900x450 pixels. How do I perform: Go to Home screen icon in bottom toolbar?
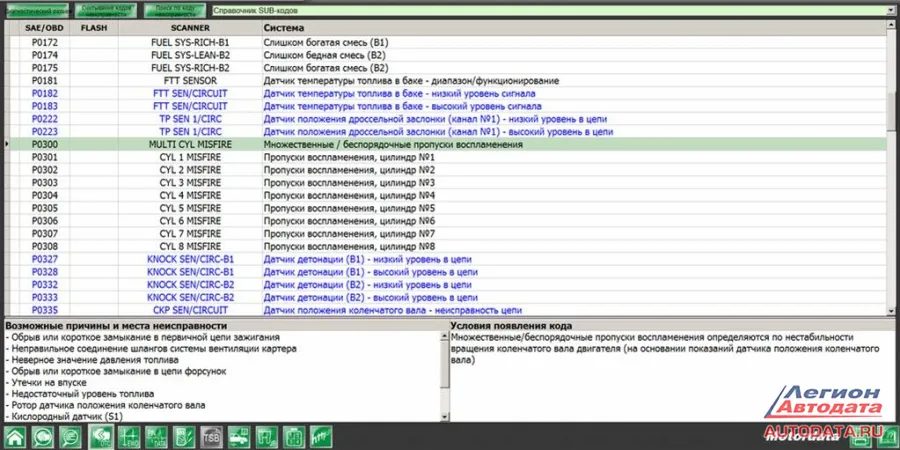click(15, 436)
